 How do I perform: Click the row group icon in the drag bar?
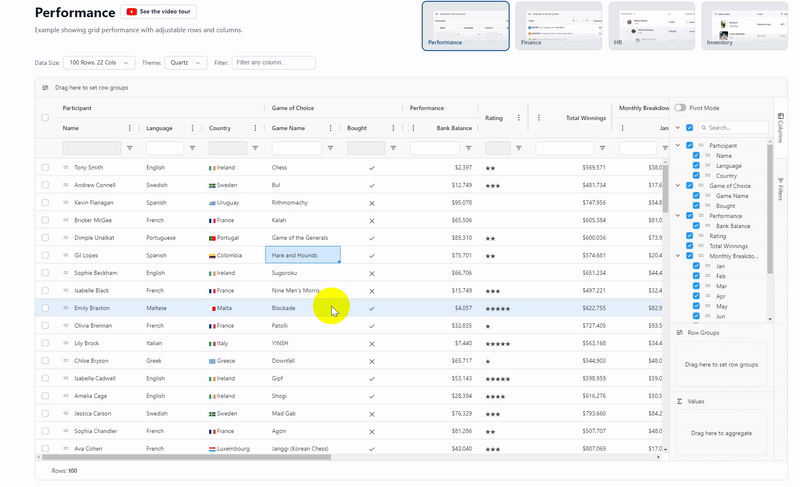point(45,88)
